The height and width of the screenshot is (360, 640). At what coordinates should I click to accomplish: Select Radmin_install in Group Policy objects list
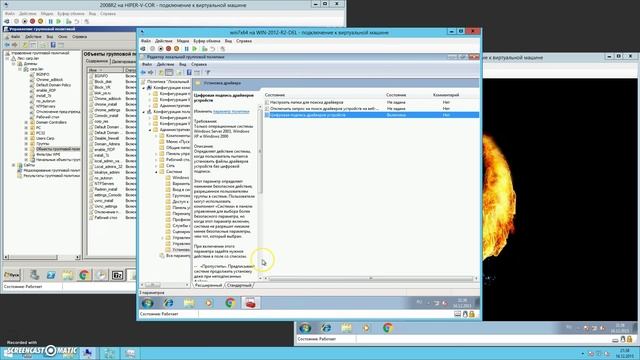click(x=106, y=189)
